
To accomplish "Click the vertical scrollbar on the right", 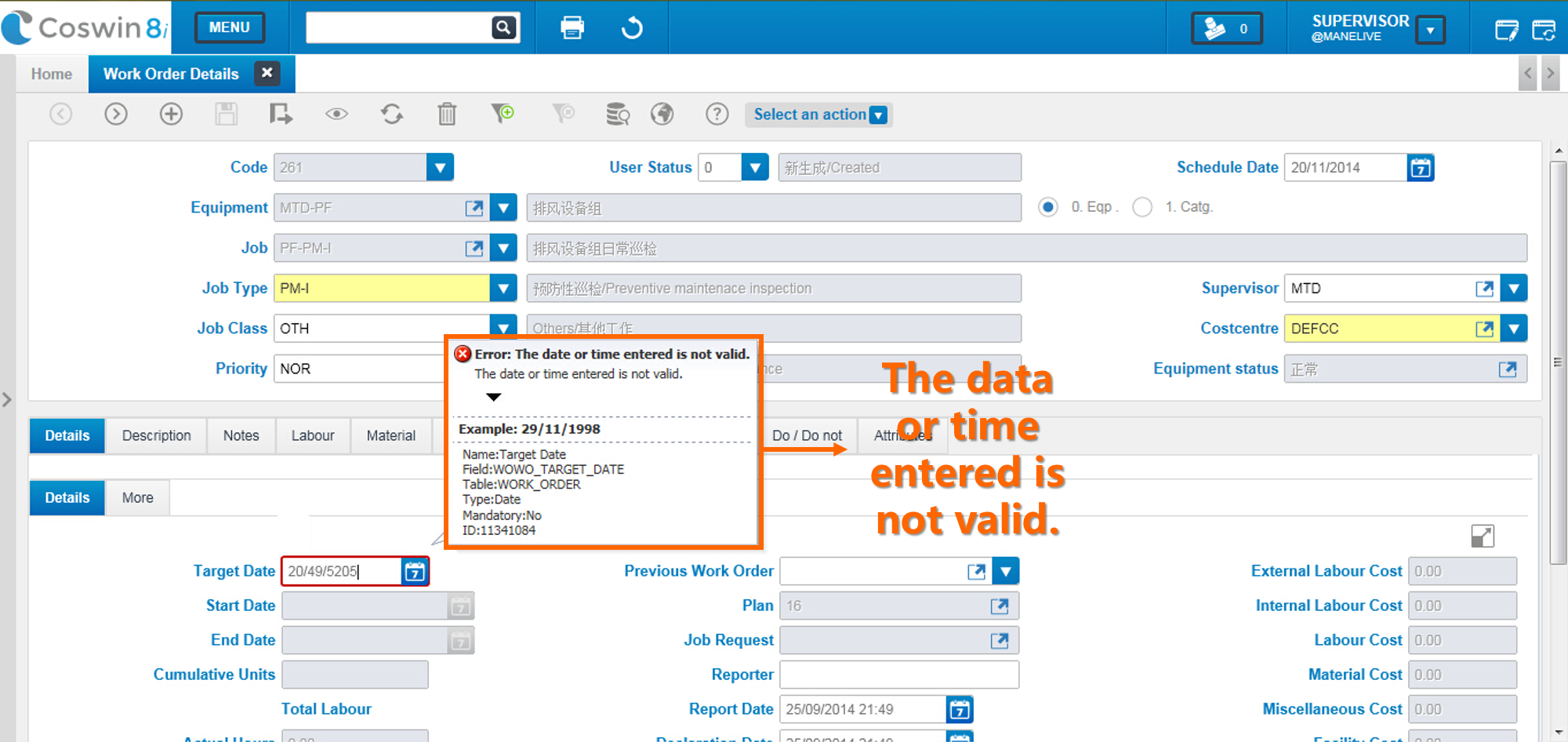I will point(1558,361).
